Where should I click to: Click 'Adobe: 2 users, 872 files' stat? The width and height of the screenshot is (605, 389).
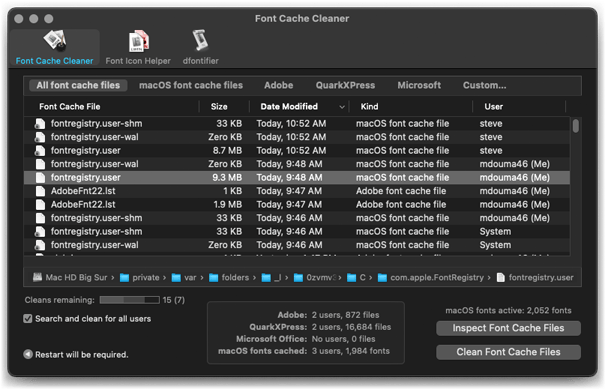pos(328,315)
